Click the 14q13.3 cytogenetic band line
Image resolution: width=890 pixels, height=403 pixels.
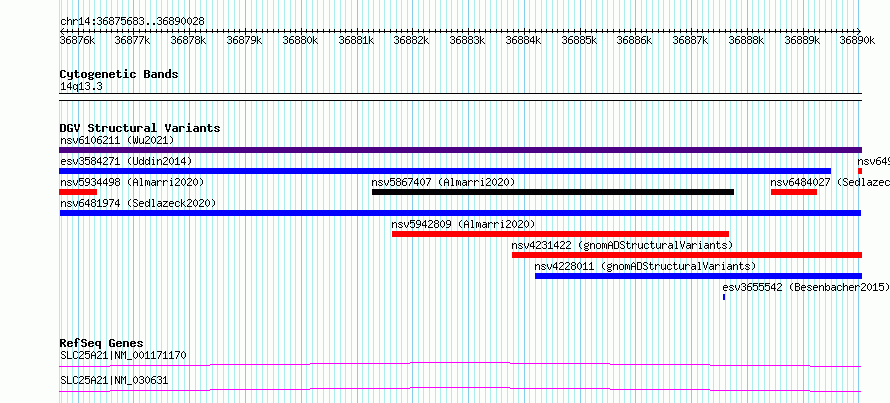(460, 96)
